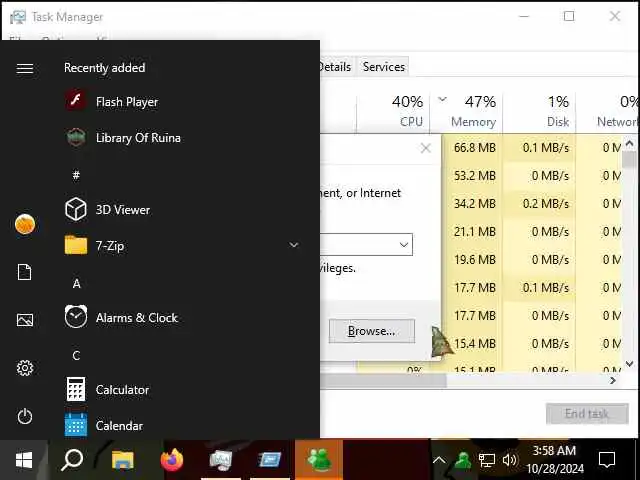
Task: Click horizontal scrollbar right arrow
Action: [x=613, y=380]
